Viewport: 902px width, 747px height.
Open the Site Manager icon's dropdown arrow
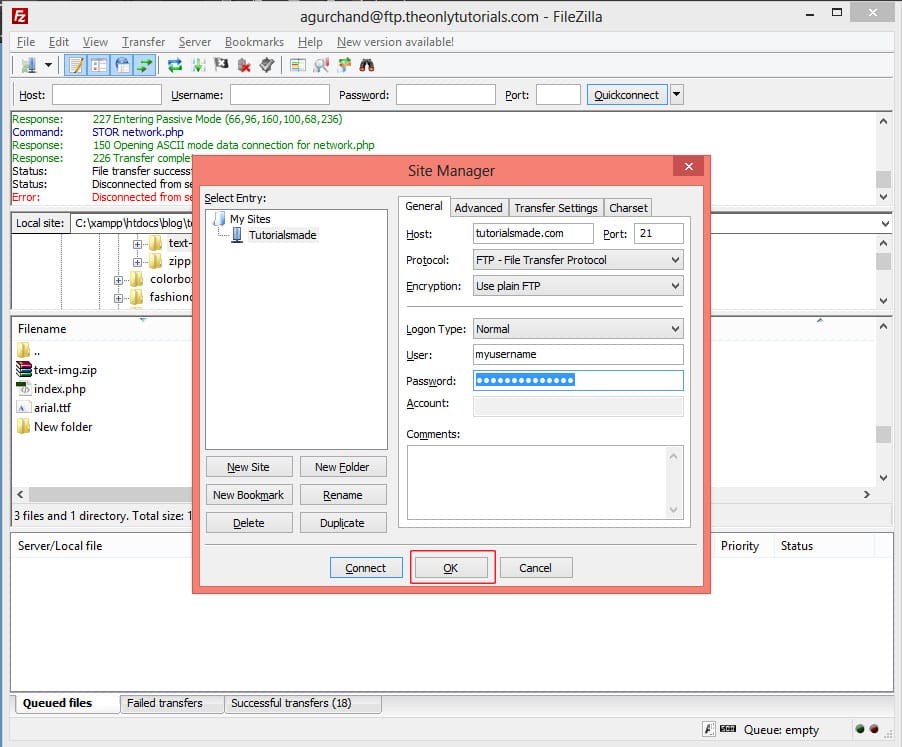pyautogui.click(x=48, y=65)
